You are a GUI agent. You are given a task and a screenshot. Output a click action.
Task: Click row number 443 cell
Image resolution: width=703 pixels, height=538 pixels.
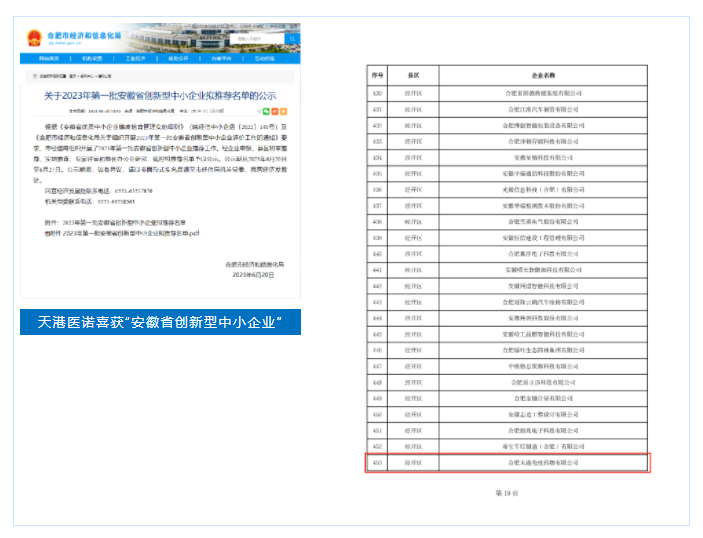pyautogui.click(x=377, y=302)
